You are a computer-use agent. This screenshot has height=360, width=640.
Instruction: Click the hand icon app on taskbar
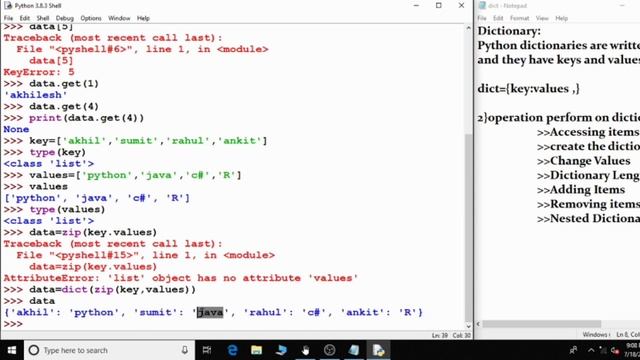(x=305, y=350)
